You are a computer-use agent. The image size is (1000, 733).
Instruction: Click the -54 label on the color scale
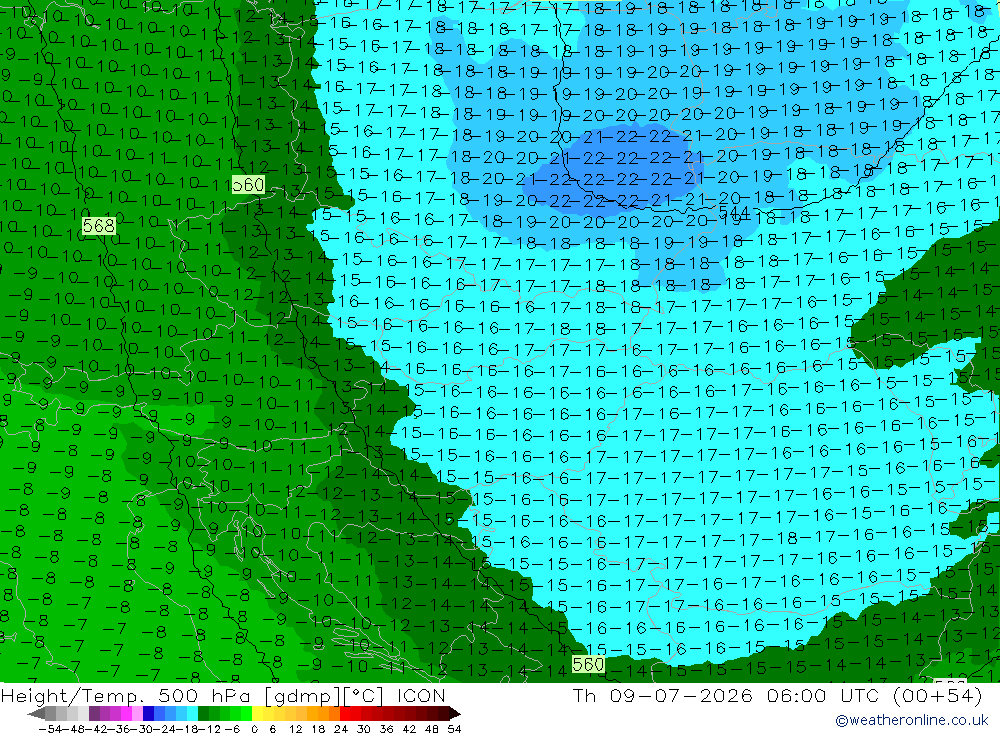[x=50, y=729]
